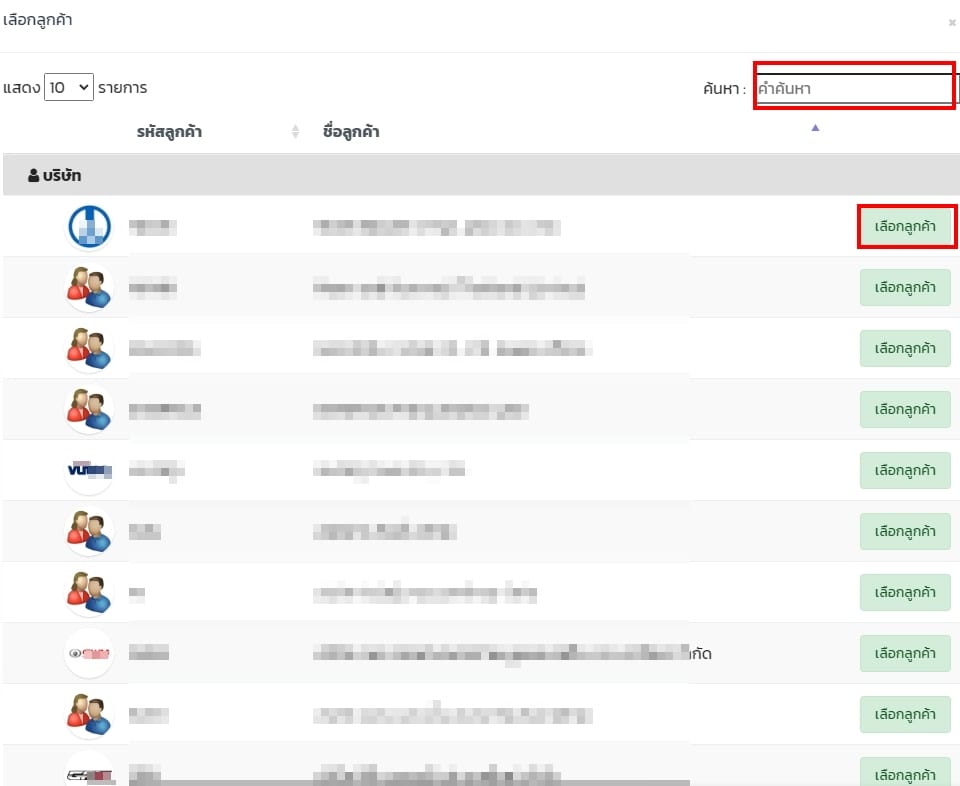Click the person icon beside บริษัท group header
The image size is (960, 786).
coord(34,176)
